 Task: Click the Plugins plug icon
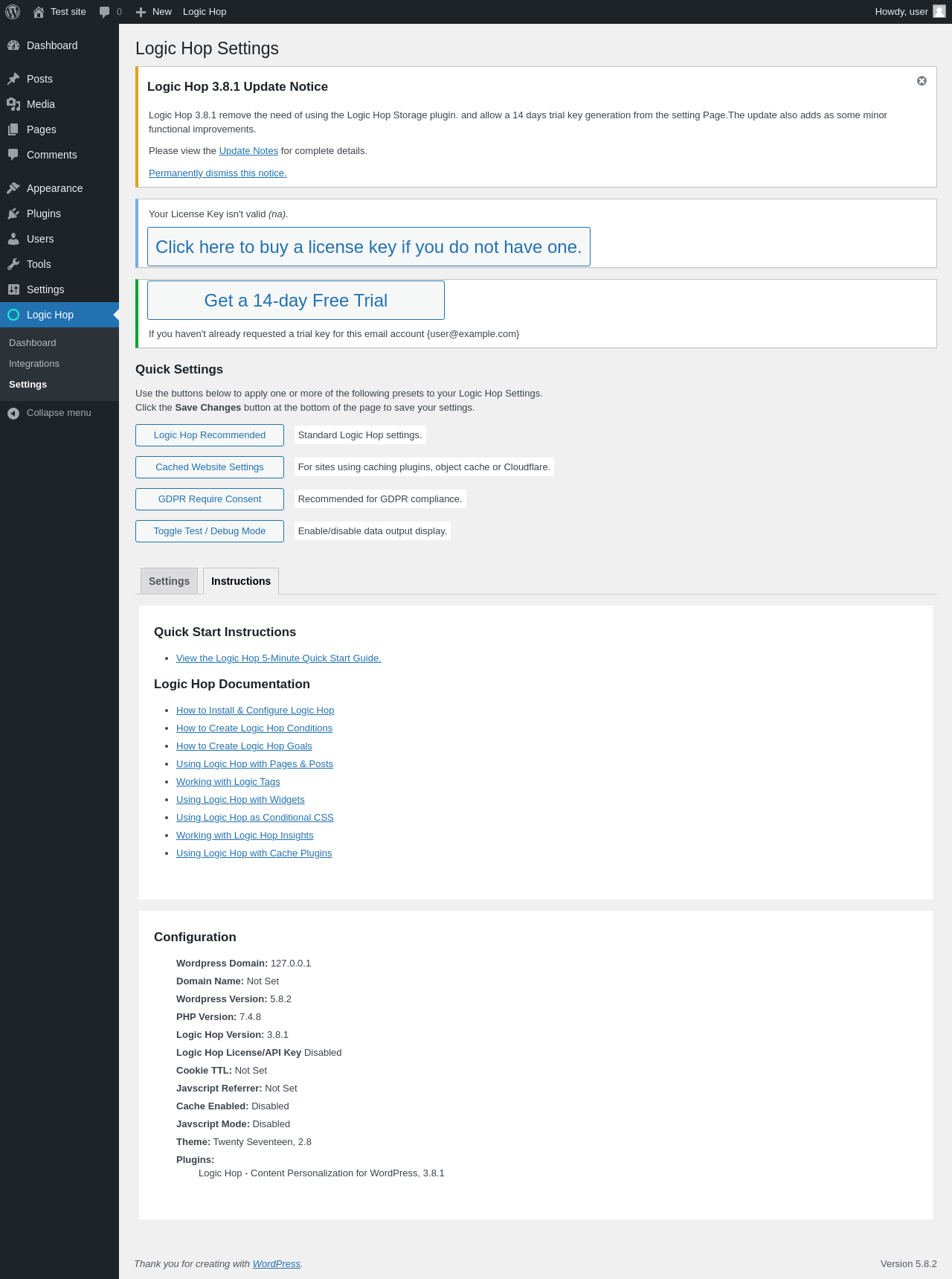[13, 214]
